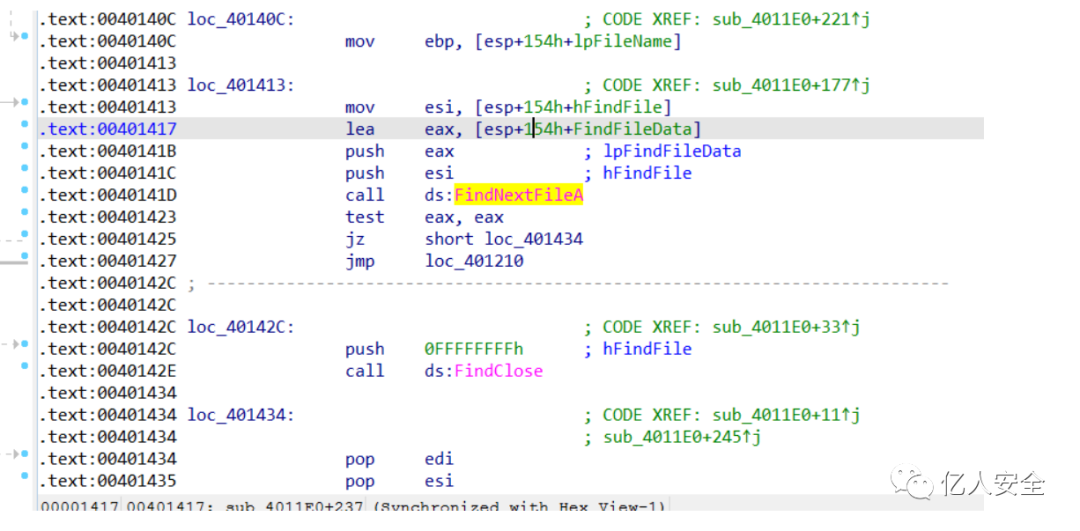This screenshot has height=531, width=1080.
Task: Click the jmp mnemonic
Action: pyautogui.click(x=360, y=262)
